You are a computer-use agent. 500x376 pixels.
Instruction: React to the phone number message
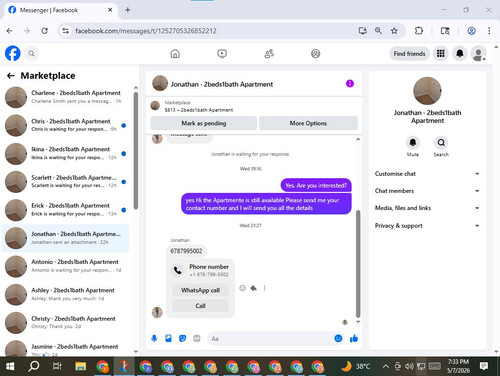point(242,288)
